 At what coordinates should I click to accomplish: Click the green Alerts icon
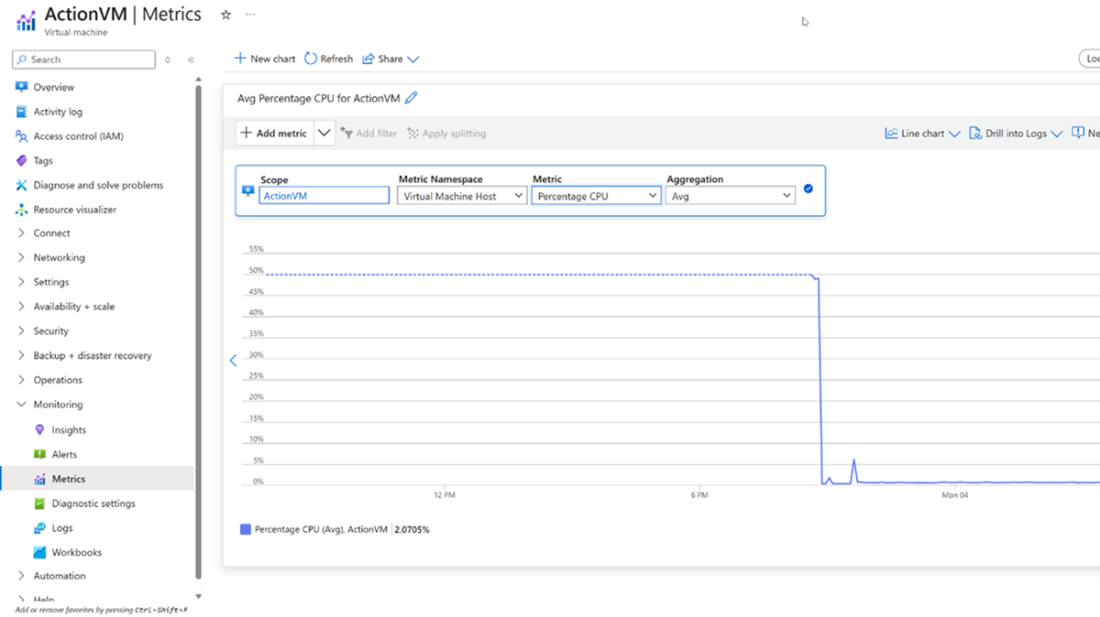(x=39, y=454)
